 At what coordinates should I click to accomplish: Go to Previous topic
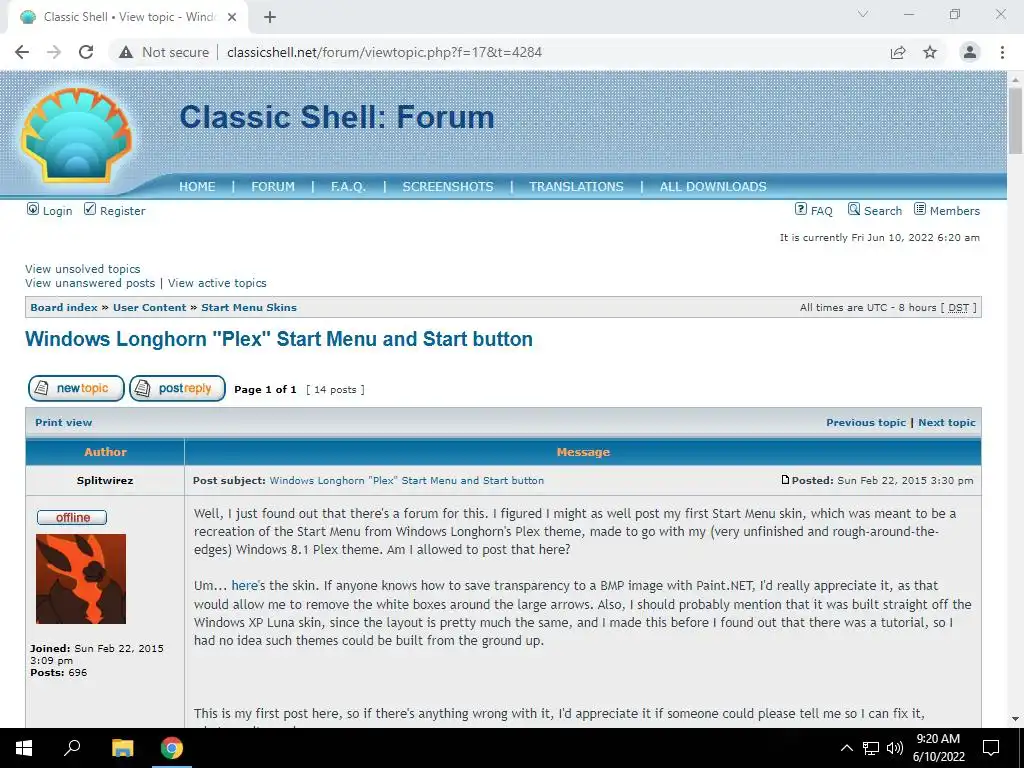[866, 423]
